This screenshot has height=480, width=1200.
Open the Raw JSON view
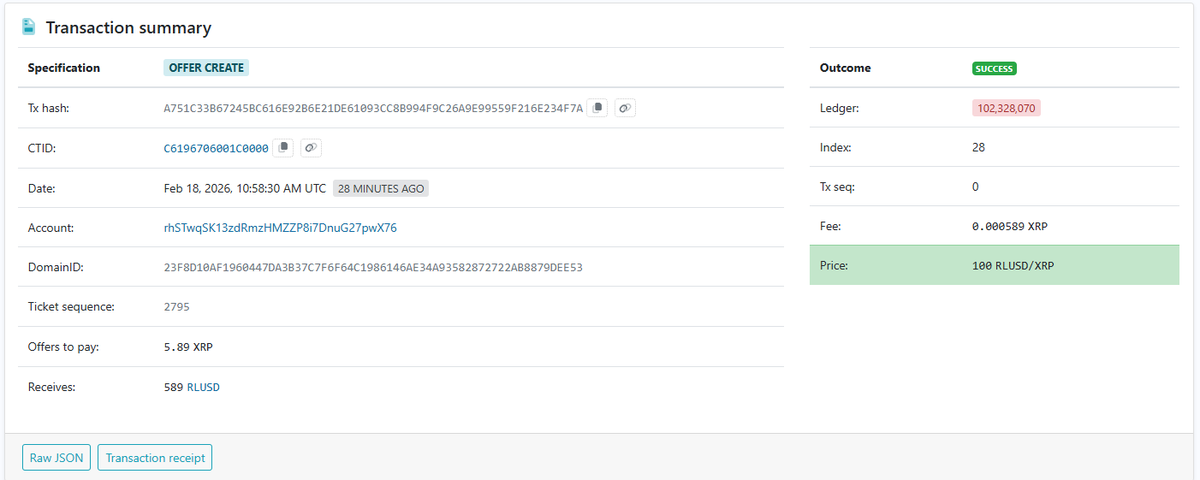click(57, 458)
